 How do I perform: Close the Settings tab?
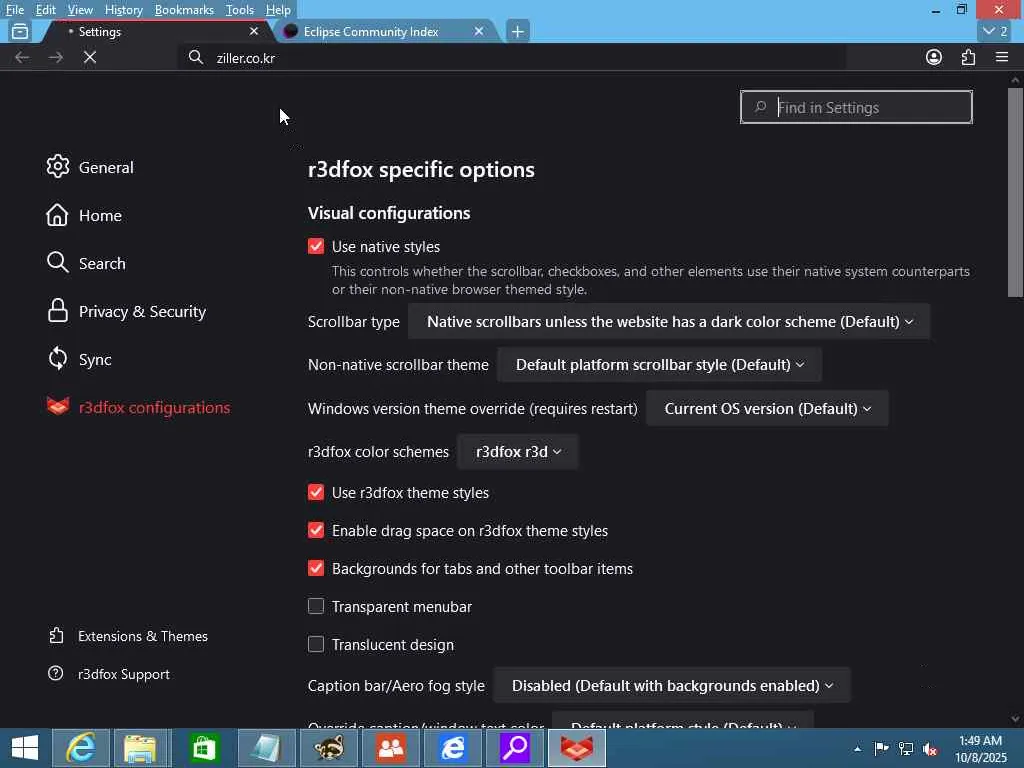coord(253,31)
